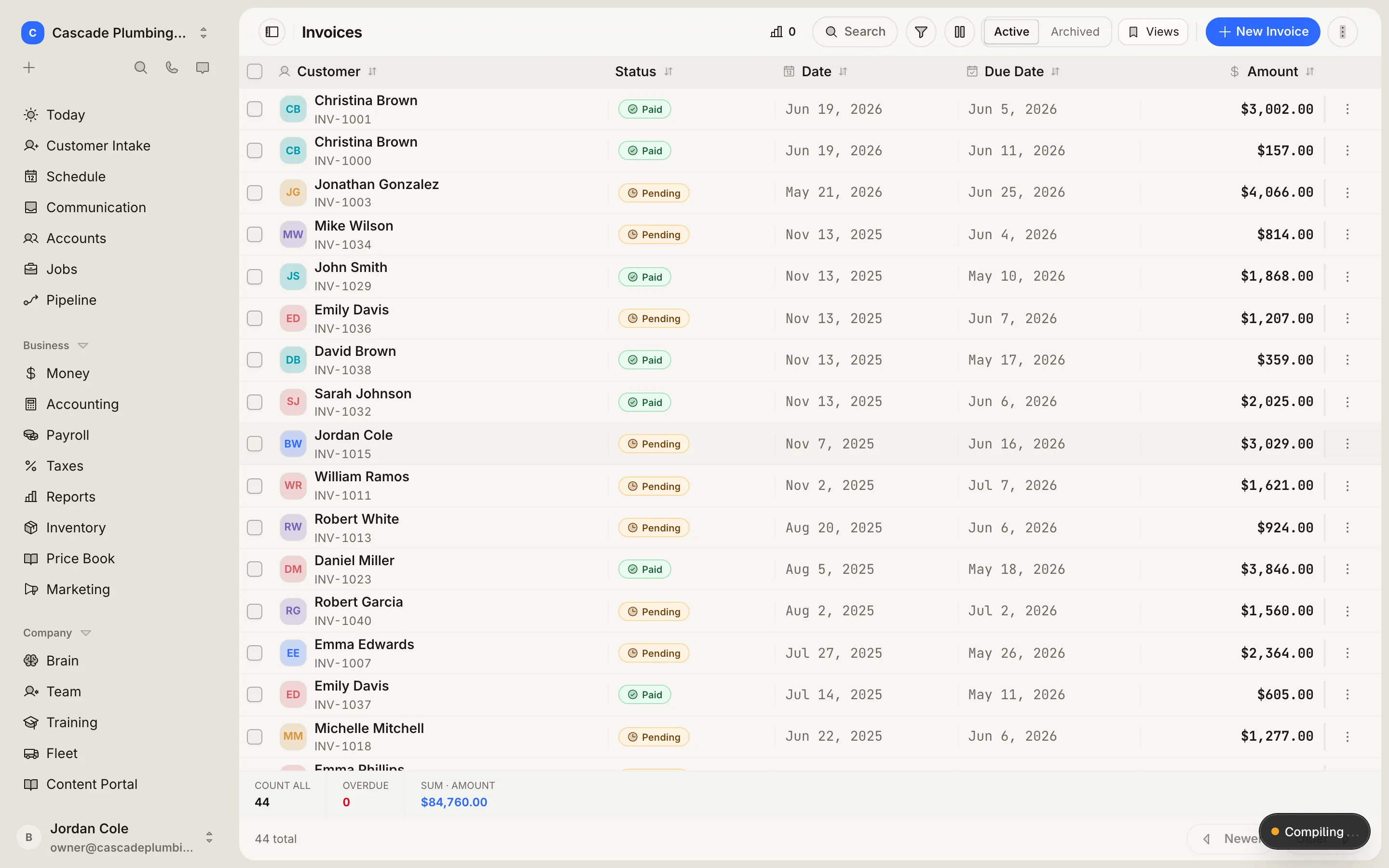This screenshot has width=1389, height=868.
Task: Click the plus icon in sidebar
Action: pos(29,68)
